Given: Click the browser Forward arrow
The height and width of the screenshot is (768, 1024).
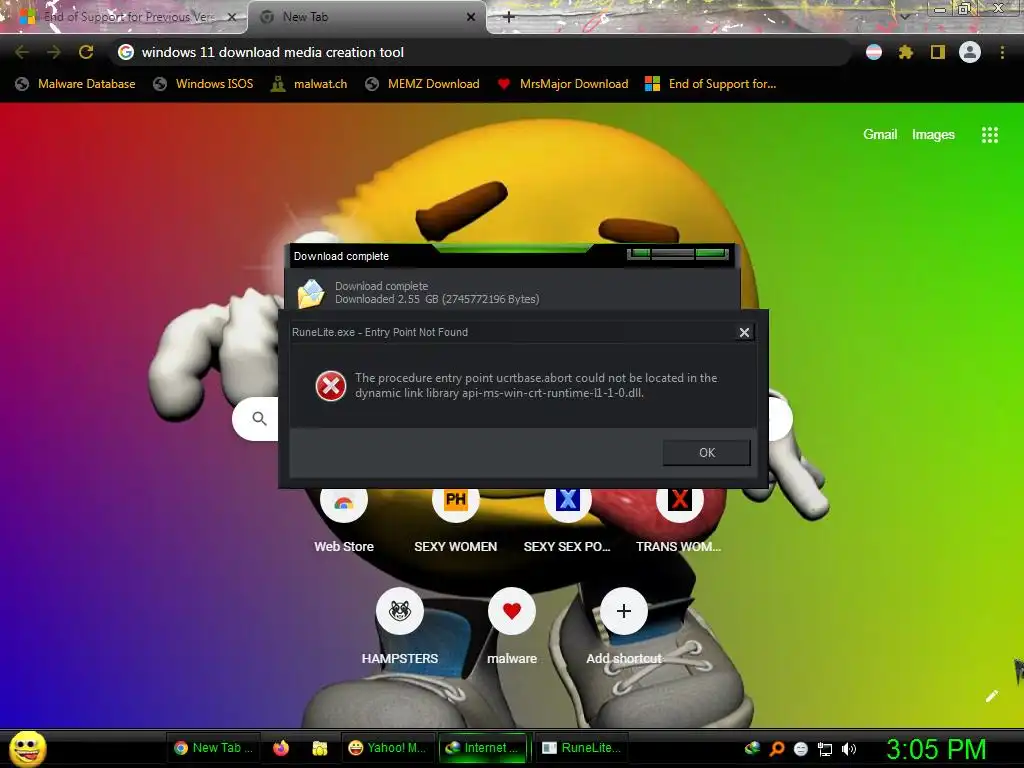Looking at the screenshot, I should click(x=54, y=52).
